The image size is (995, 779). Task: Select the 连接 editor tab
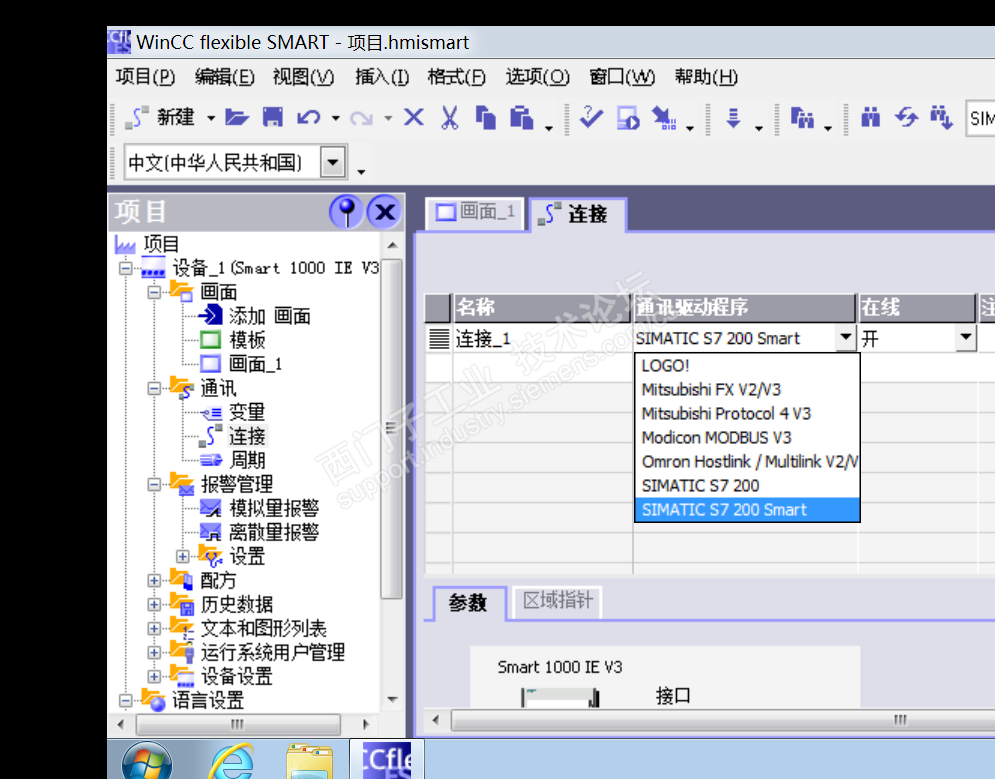pos(577,214)
